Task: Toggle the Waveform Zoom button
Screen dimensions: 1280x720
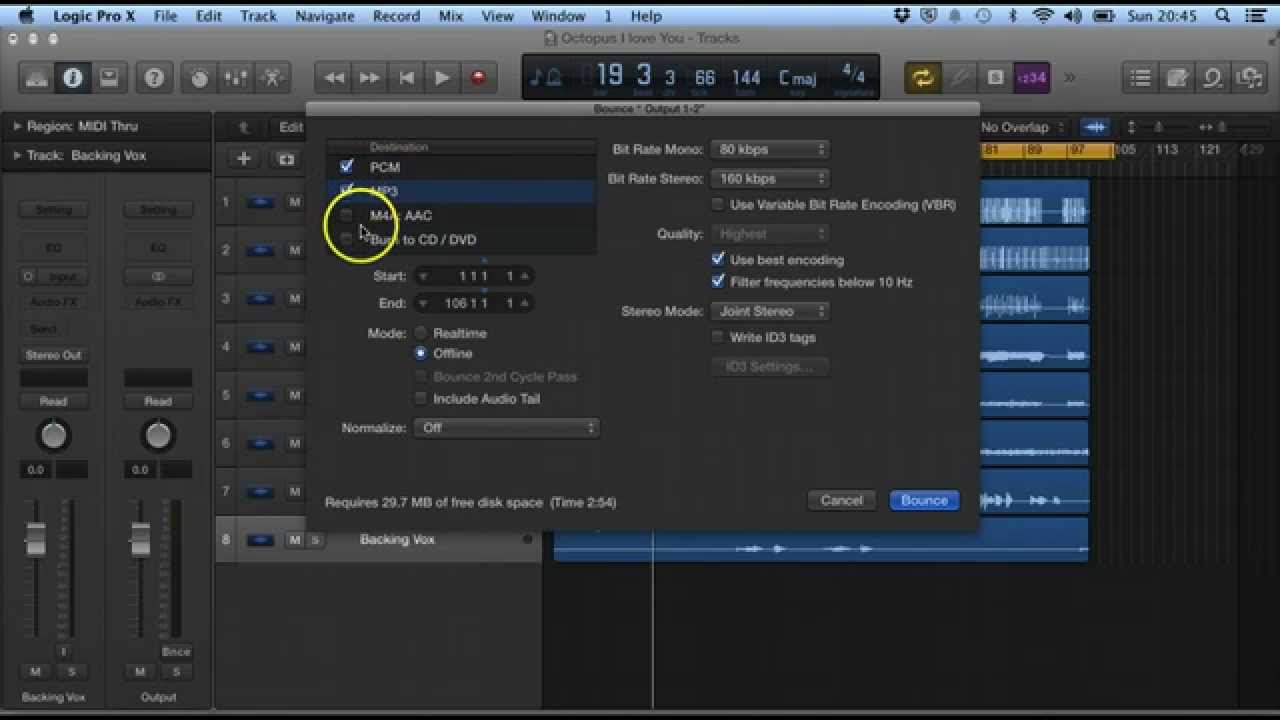Action: point(1096,127)
